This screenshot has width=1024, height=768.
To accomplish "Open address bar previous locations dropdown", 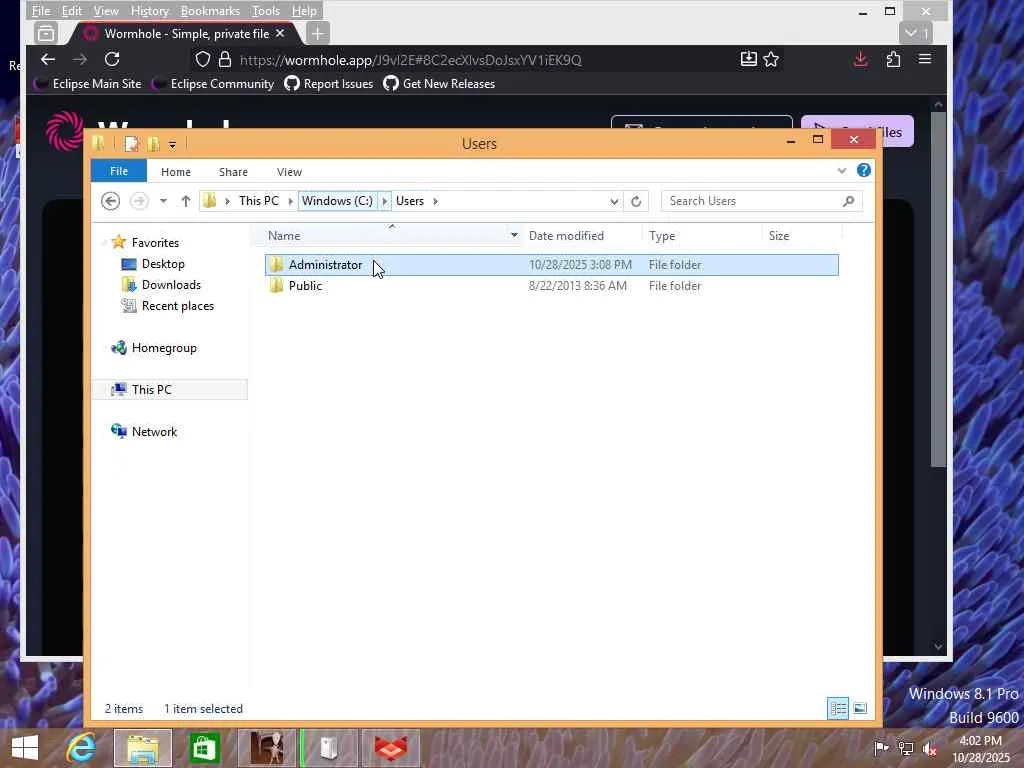I will (614, 201).
